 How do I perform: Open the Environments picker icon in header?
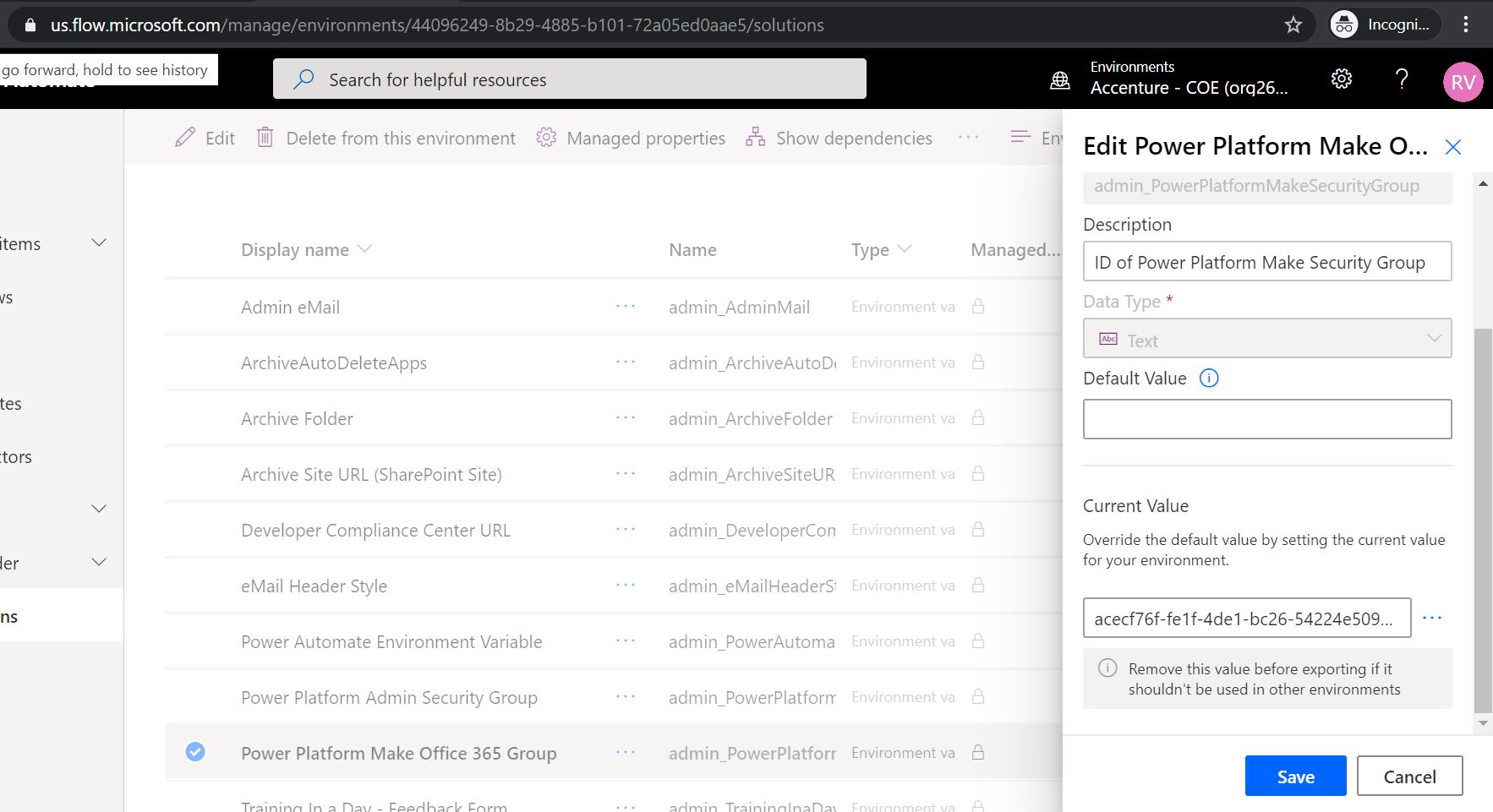tap(1059, 79)
